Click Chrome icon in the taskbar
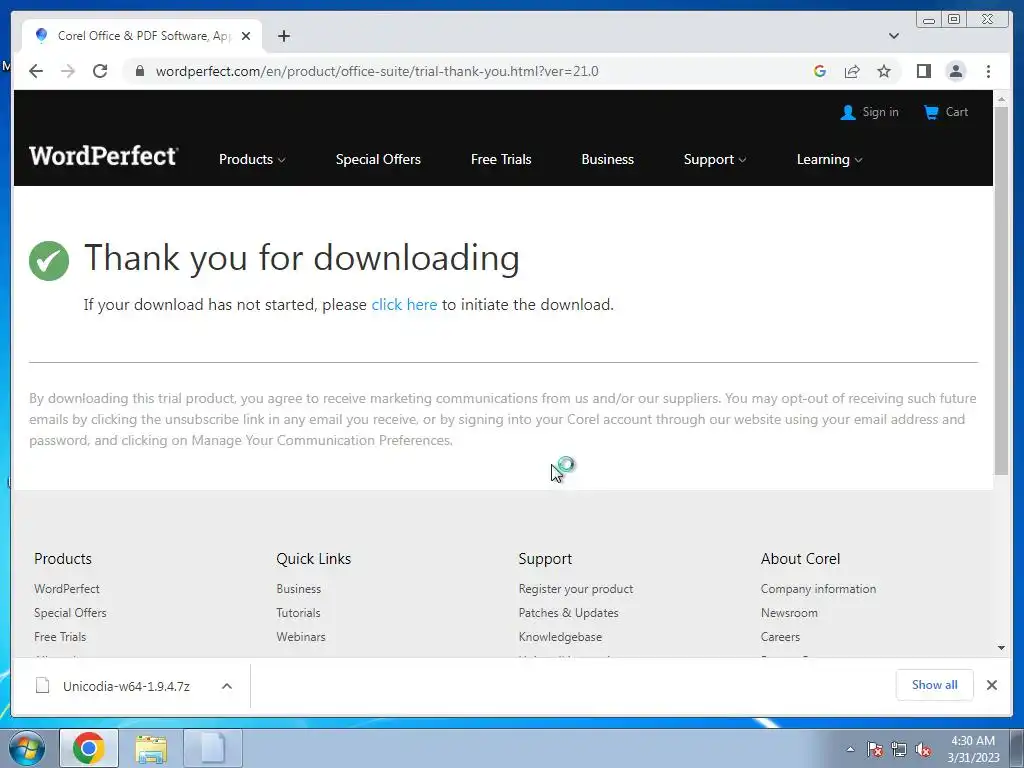 point(89,748)
